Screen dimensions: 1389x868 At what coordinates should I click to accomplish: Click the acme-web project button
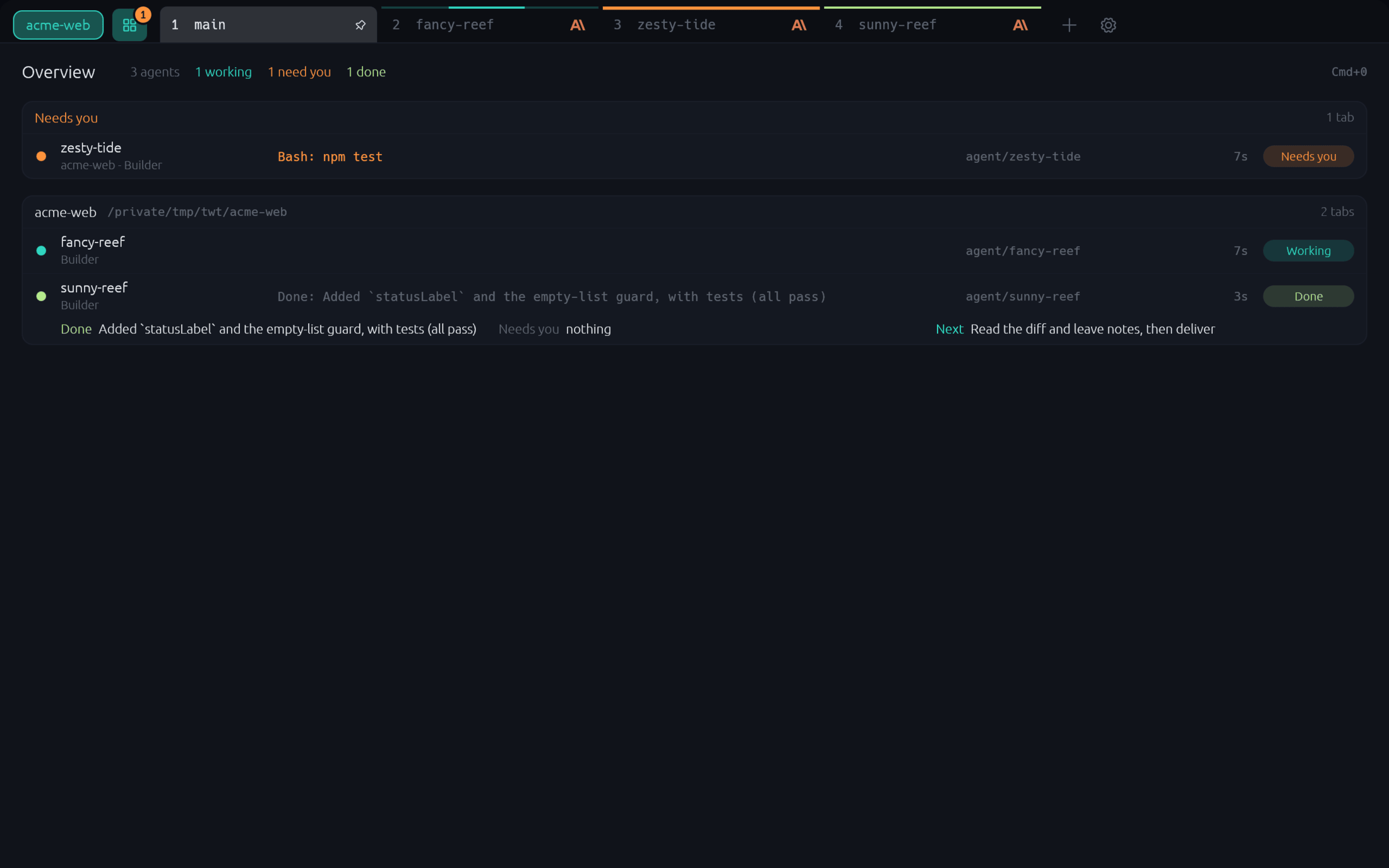(58, 25)
